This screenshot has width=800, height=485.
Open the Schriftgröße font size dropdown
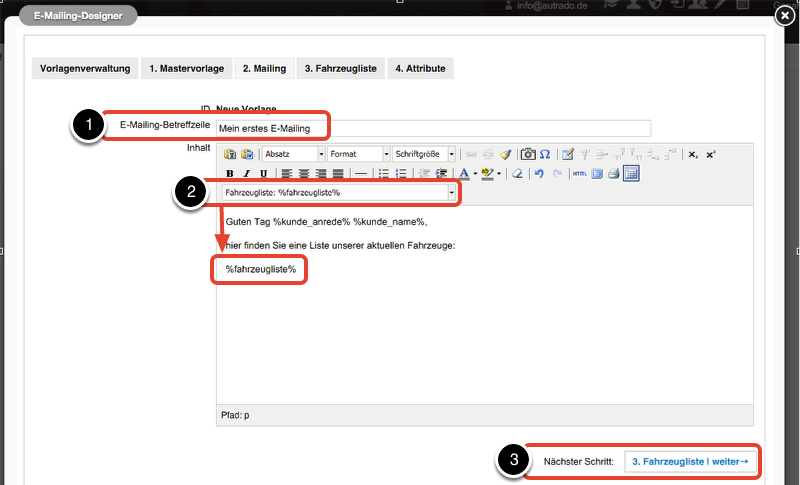[424, 154]
